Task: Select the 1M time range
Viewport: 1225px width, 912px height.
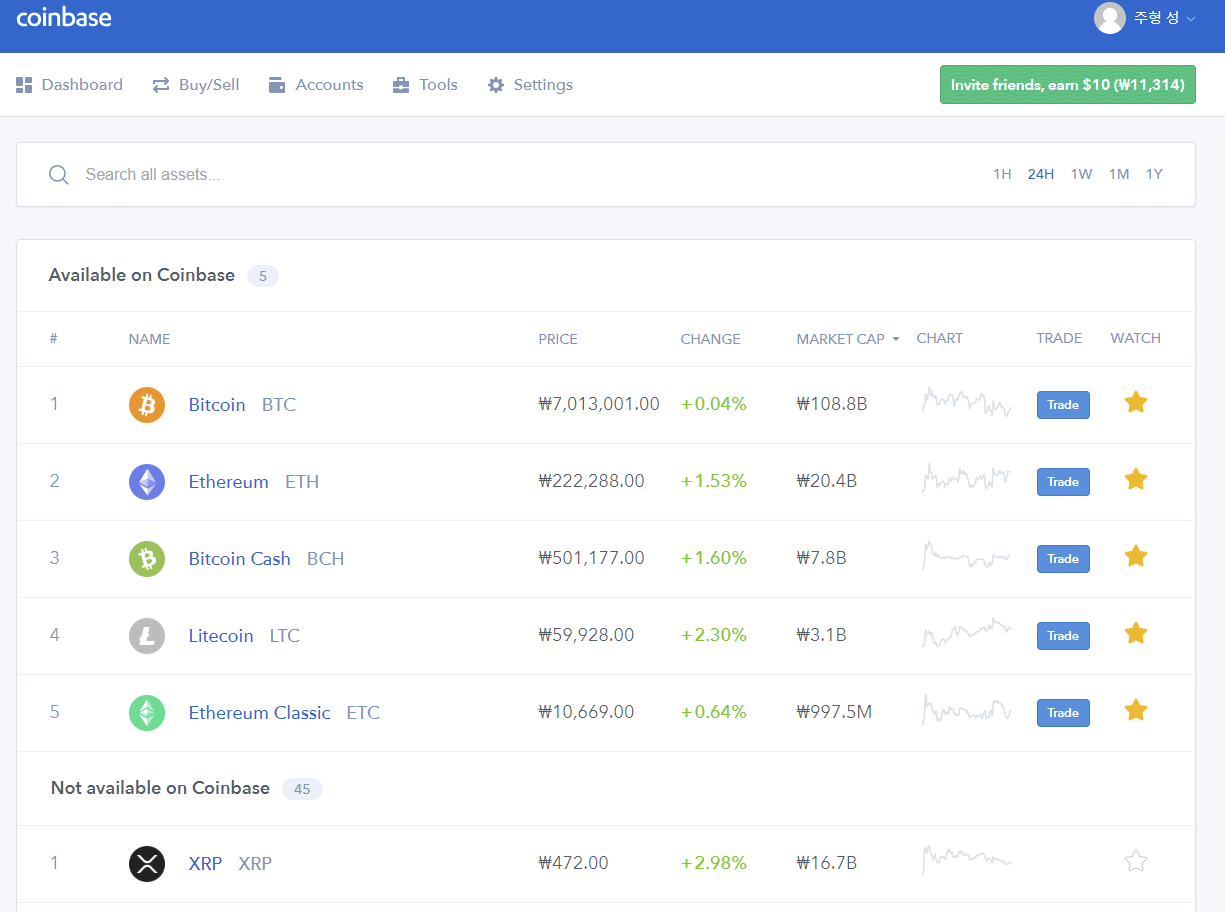Action: tap(1119, 174)
